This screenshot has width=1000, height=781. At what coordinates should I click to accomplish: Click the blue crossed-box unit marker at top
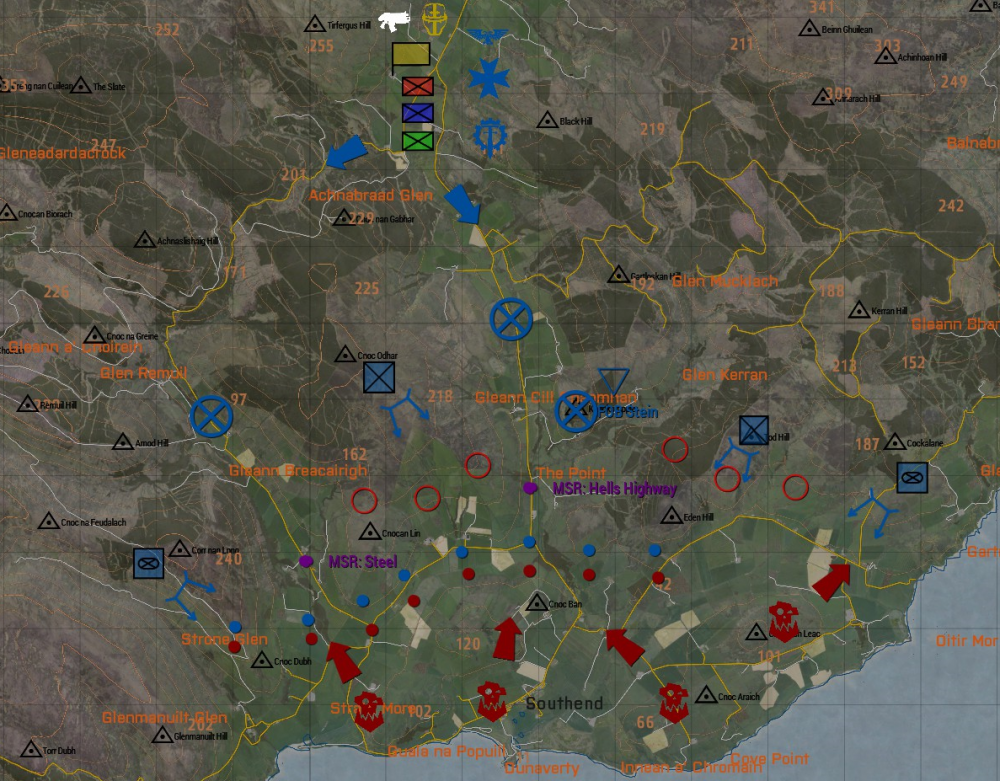(x=417, y=113)
